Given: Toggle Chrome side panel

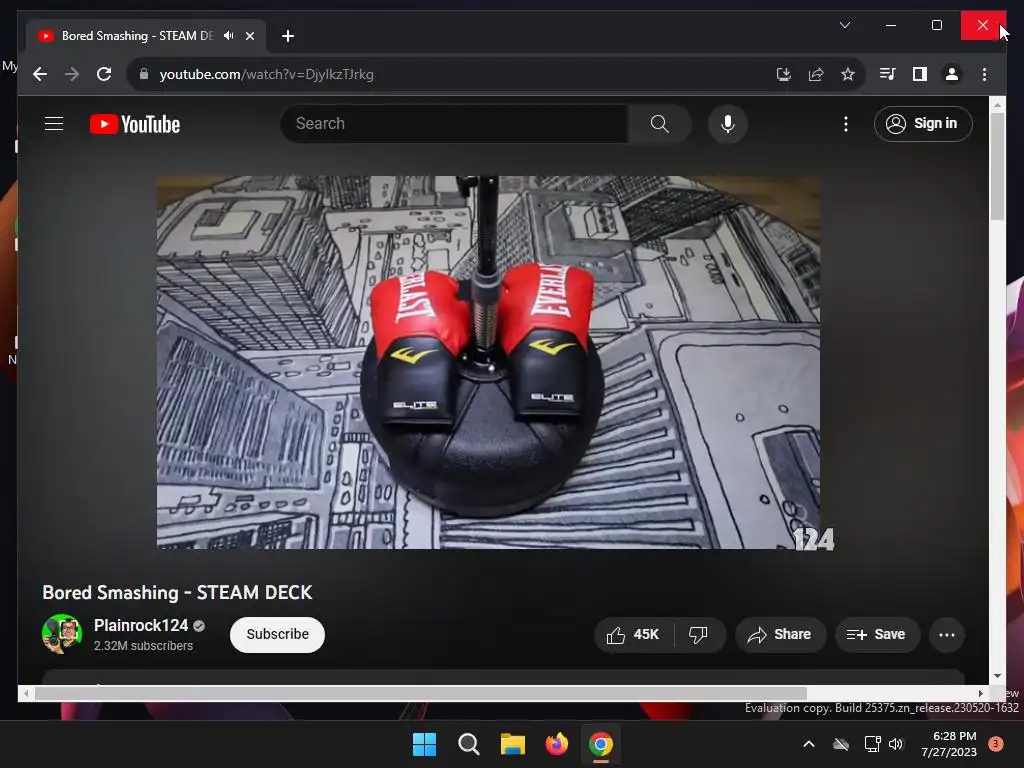Looking at the screenshot, I should [920, 74].
